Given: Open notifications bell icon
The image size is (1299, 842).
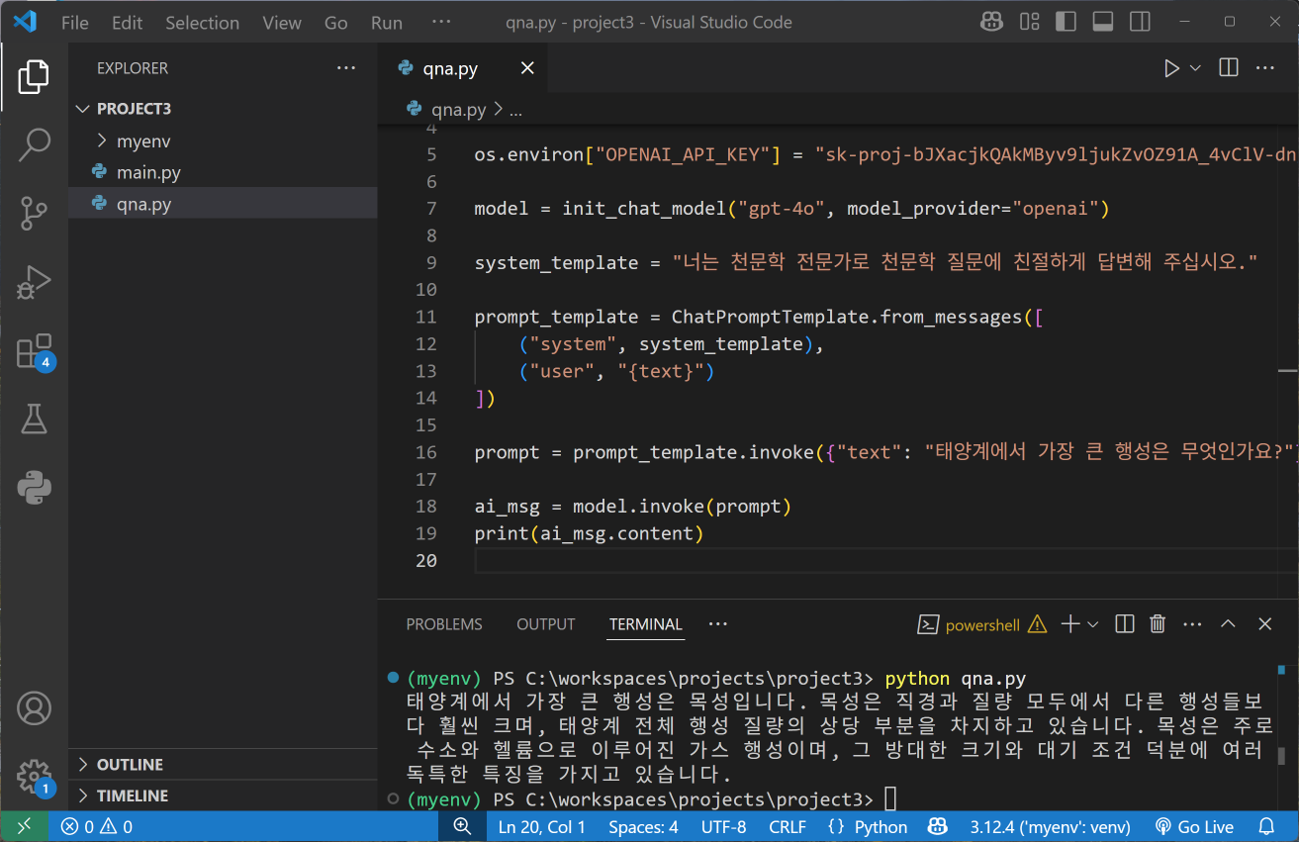Looking at the screenshot, I should point(1267,827).
